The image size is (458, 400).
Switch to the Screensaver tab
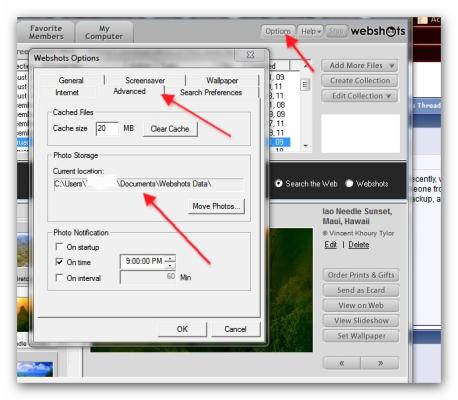pos(145,80)
